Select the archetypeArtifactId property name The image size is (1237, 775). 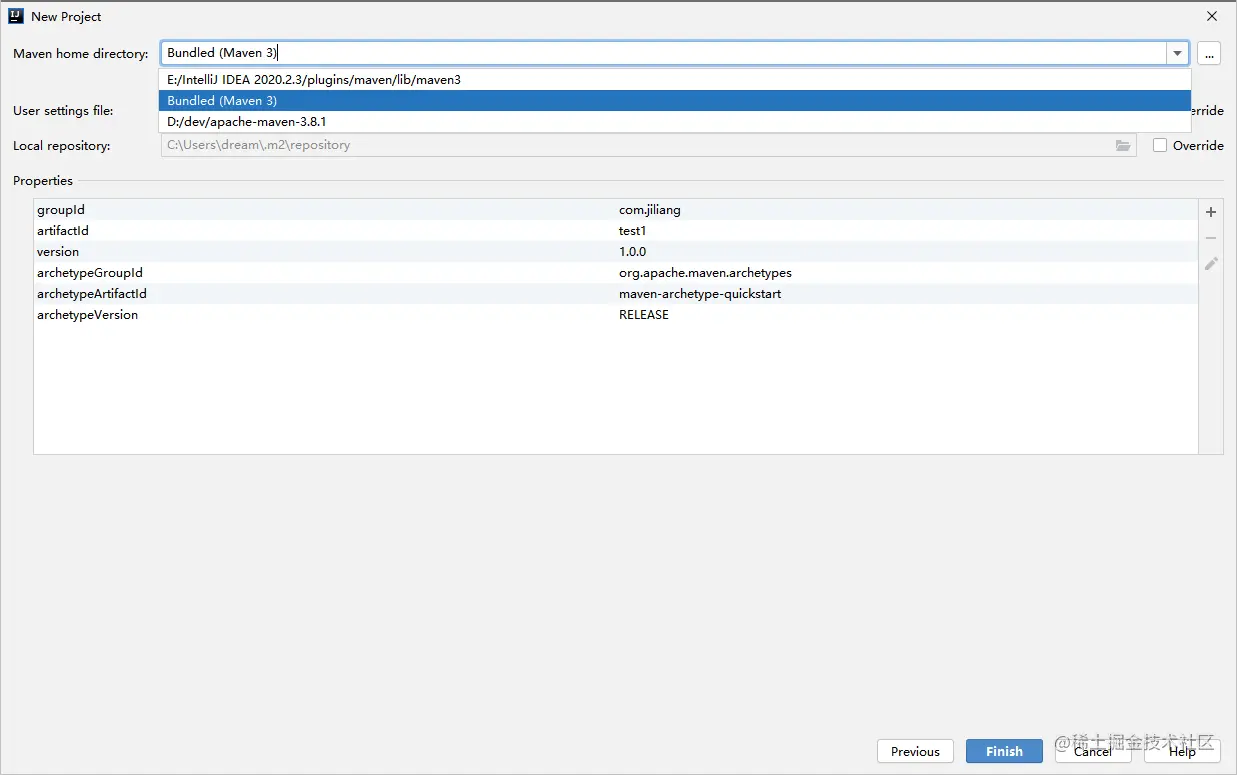92,294
